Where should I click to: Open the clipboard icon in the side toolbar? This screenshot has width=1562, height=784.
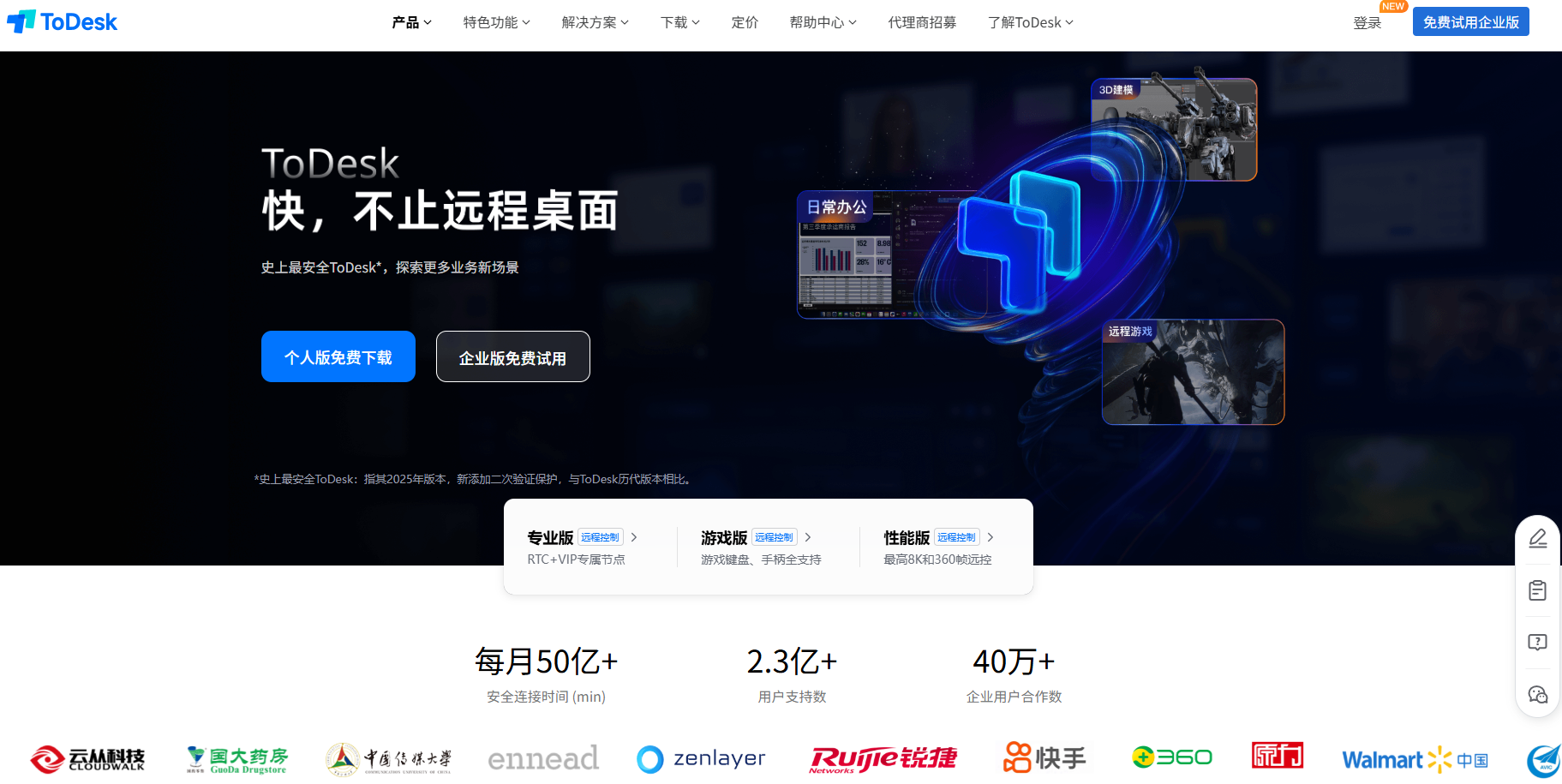point(1538,590)
